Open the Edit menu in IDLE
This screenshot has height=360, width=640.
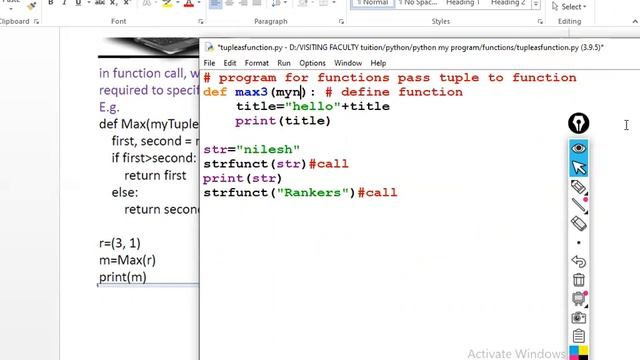(229, 63)
